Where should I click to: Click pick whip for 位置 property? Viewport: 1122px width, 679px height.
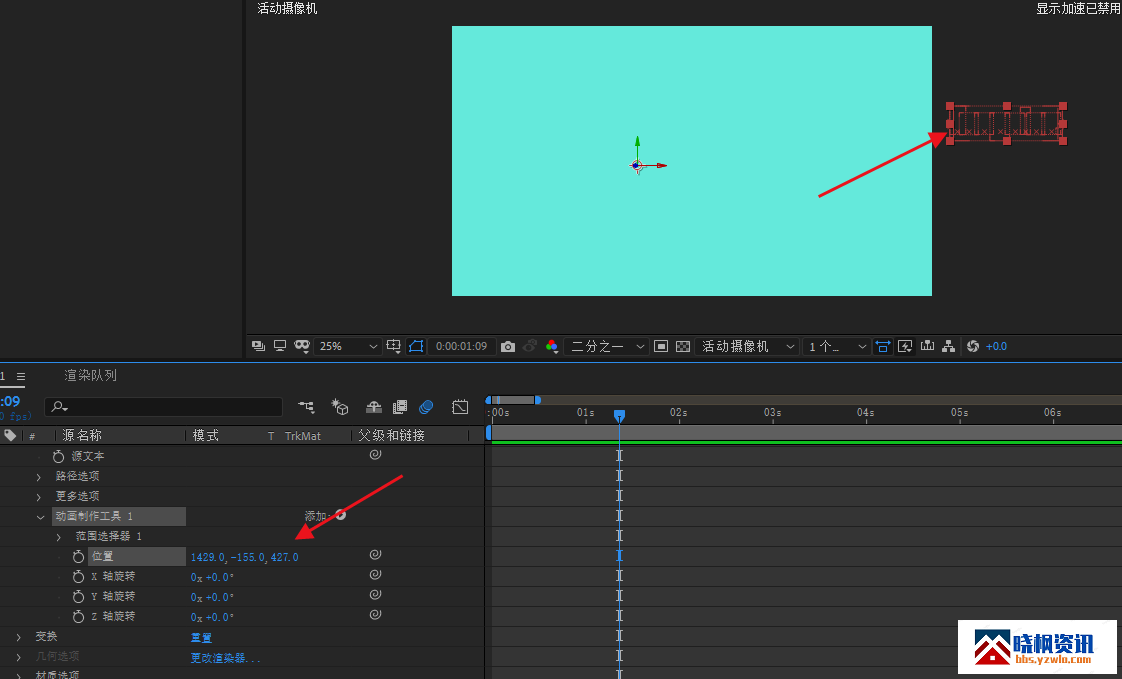[375, 555]
